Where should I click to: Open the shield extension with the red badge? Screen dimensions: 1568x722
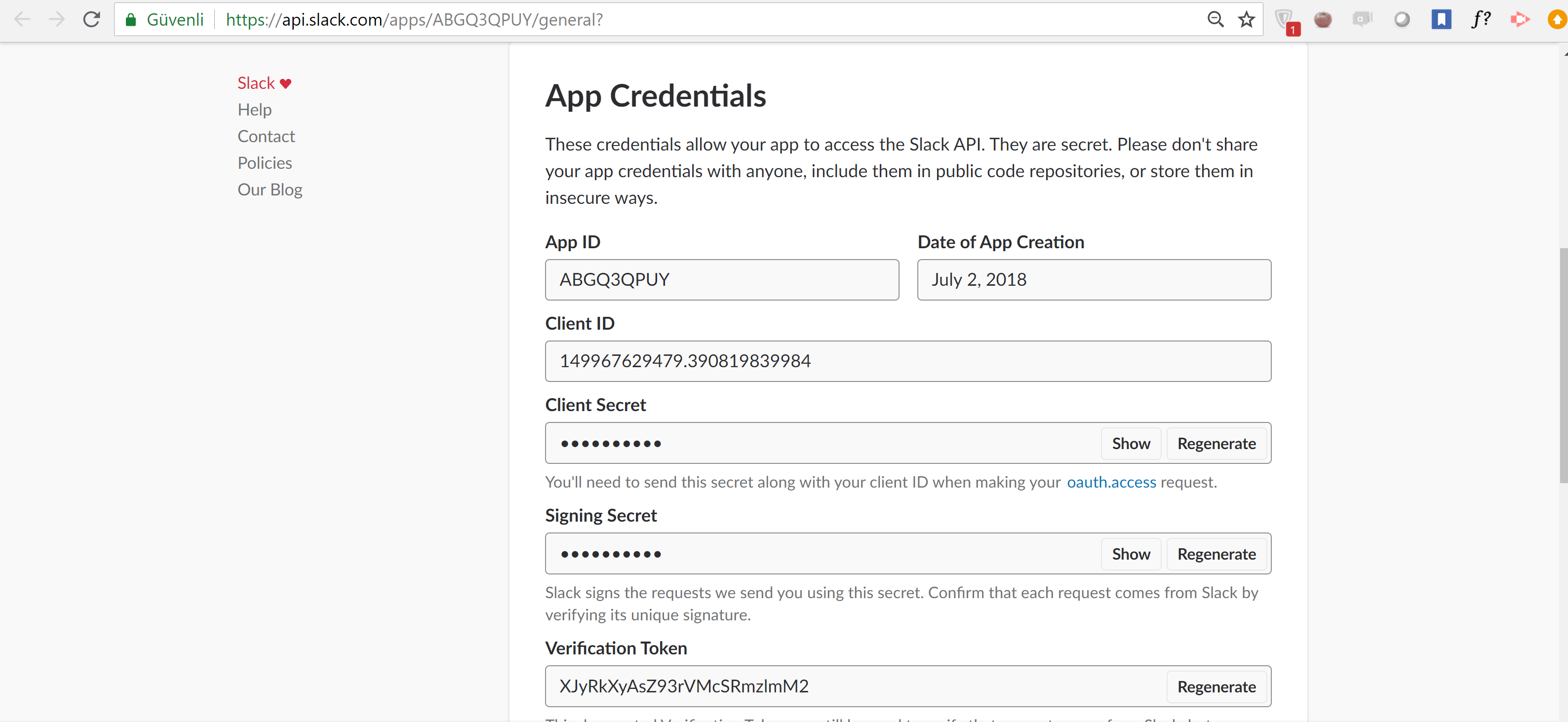tap(1286, 22)
